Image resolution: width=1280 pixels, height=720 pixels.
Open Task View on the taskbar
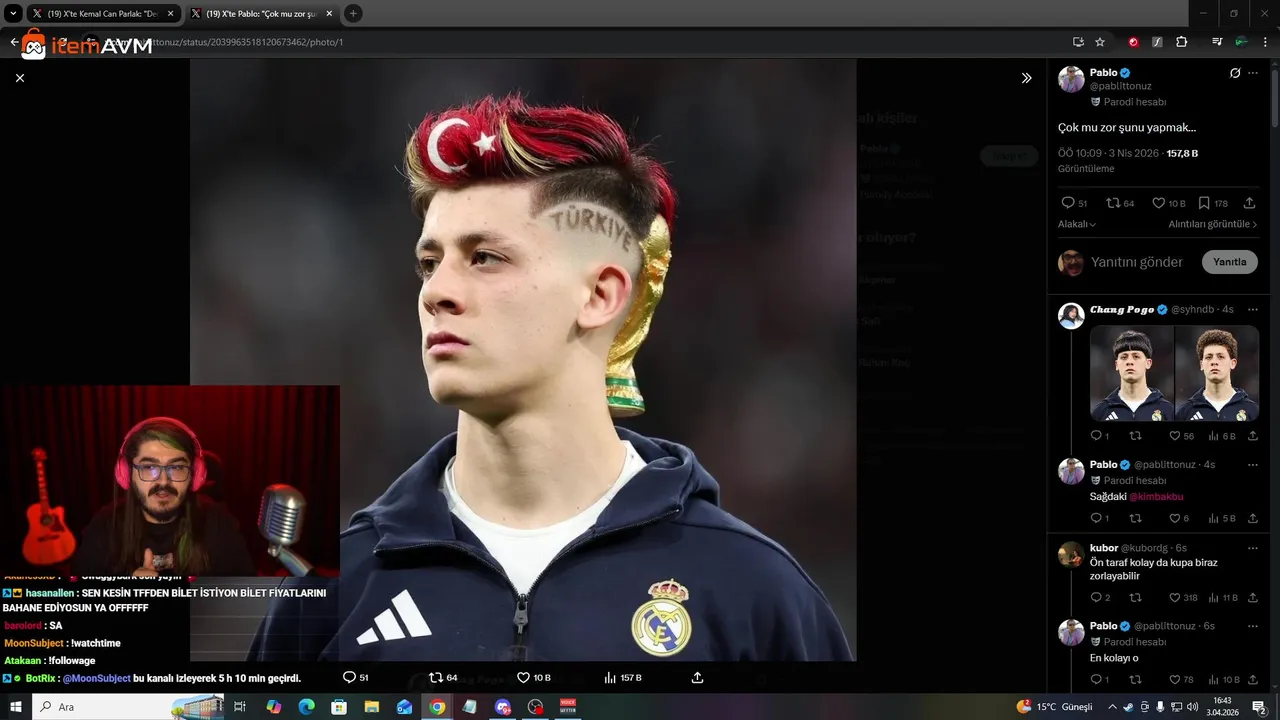coord(240,706)
